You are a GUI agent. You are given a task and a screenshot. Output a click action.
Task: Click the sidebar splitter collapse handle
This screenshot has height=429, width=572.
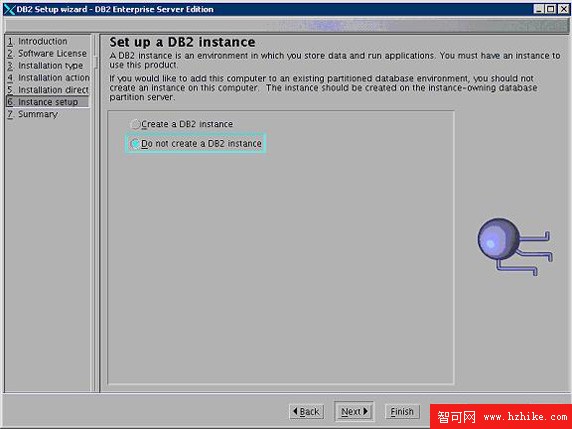click(x=96, y=62)
